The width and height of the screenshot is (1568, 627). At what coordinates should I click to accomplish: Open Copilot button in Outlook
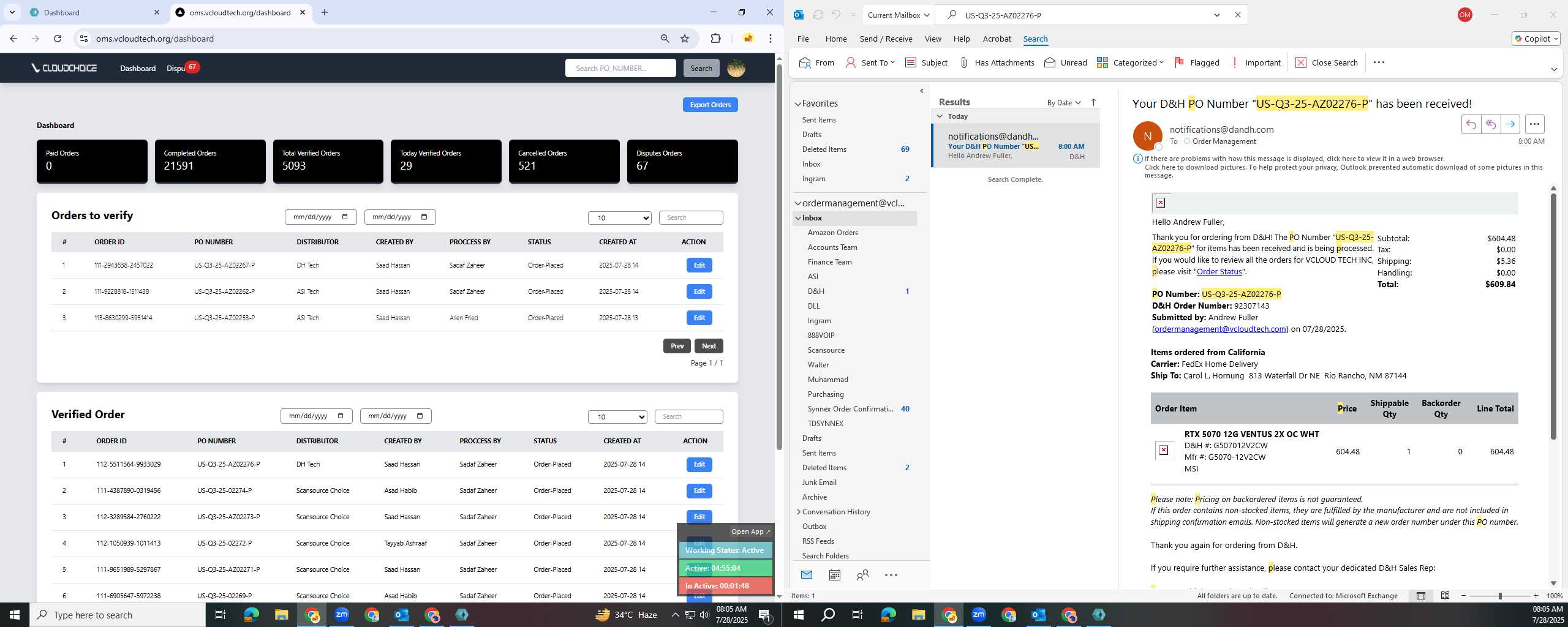[x=1536, y=39]
